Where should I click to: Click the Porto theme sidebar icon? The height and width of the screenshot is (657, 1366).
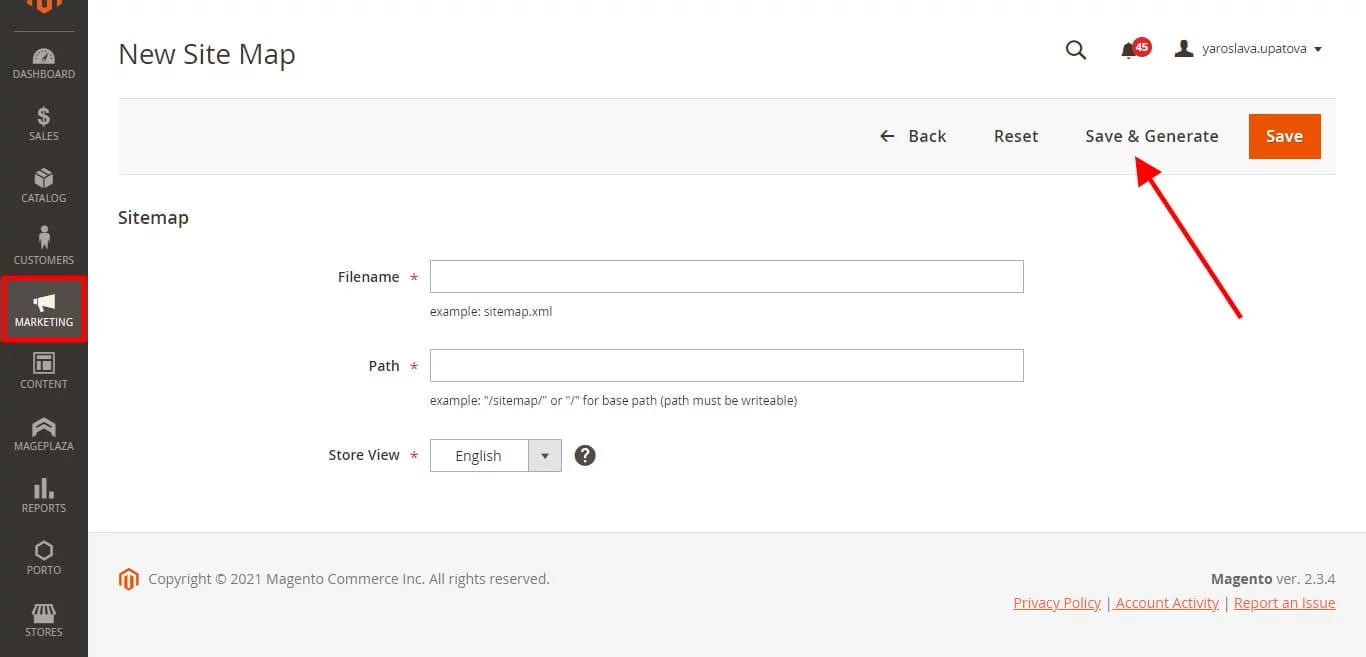tap(43, 553)
